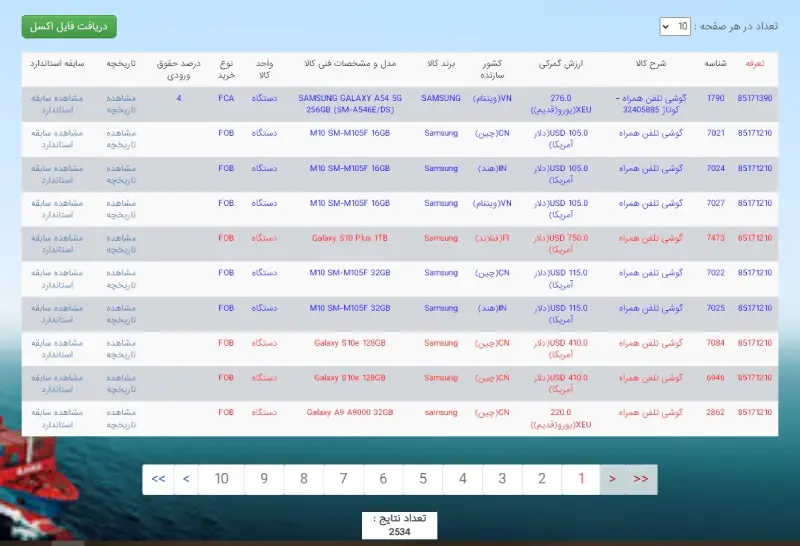Click the double-arrow button at pagination's right end

(x=641, y=479)
